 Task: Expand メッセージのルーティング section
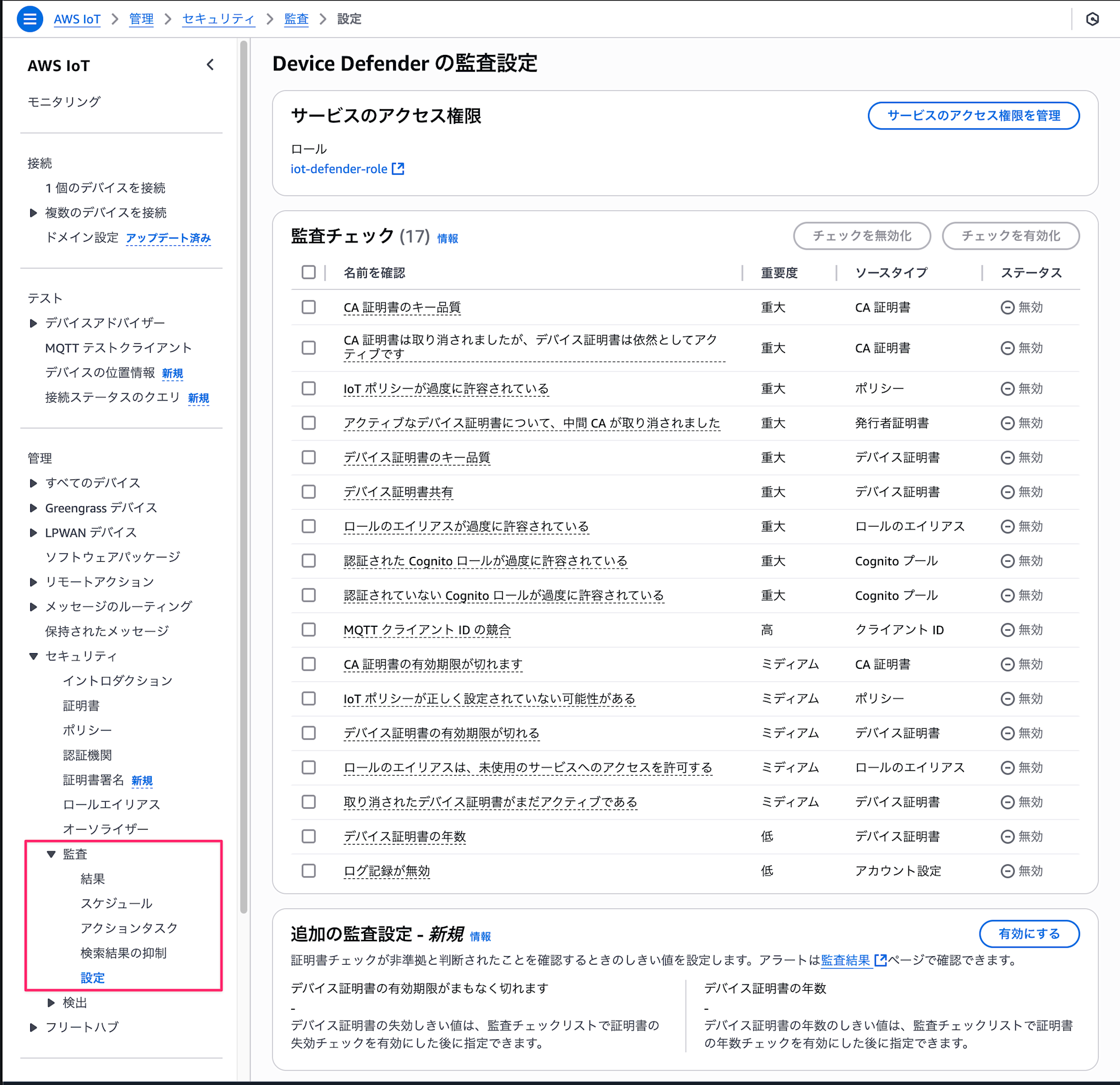[x=33, y=607]
